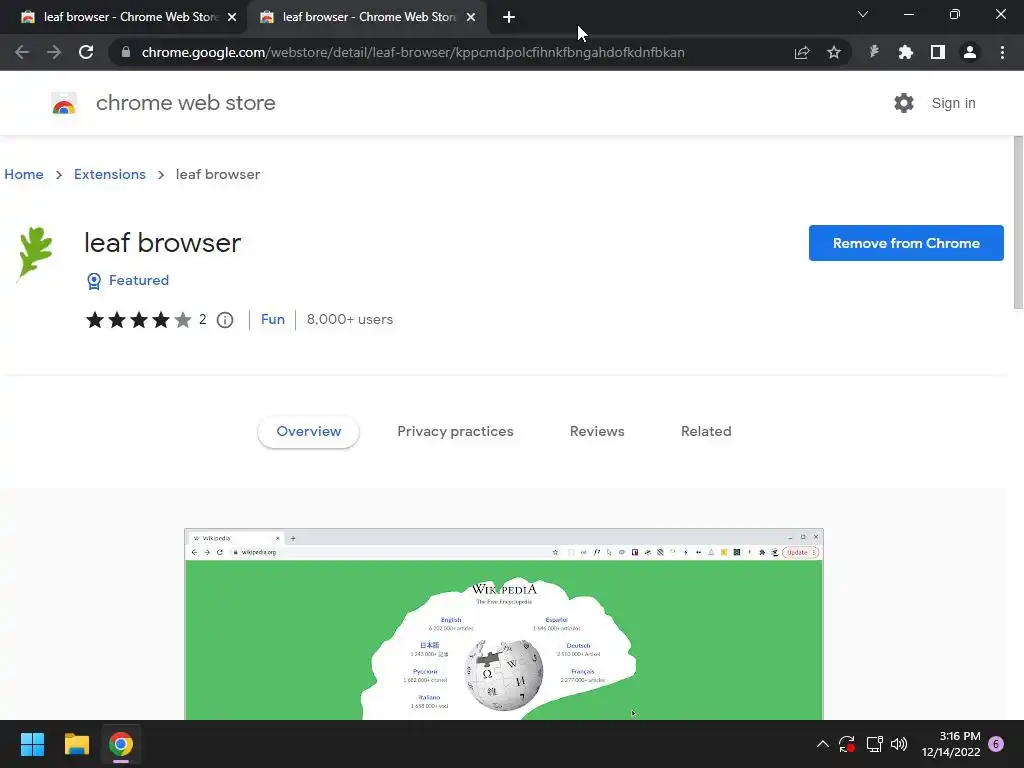Open the Windows Start menu
Screen dimensions: 1024x768
pyautogui.click(x=32, y=744)
